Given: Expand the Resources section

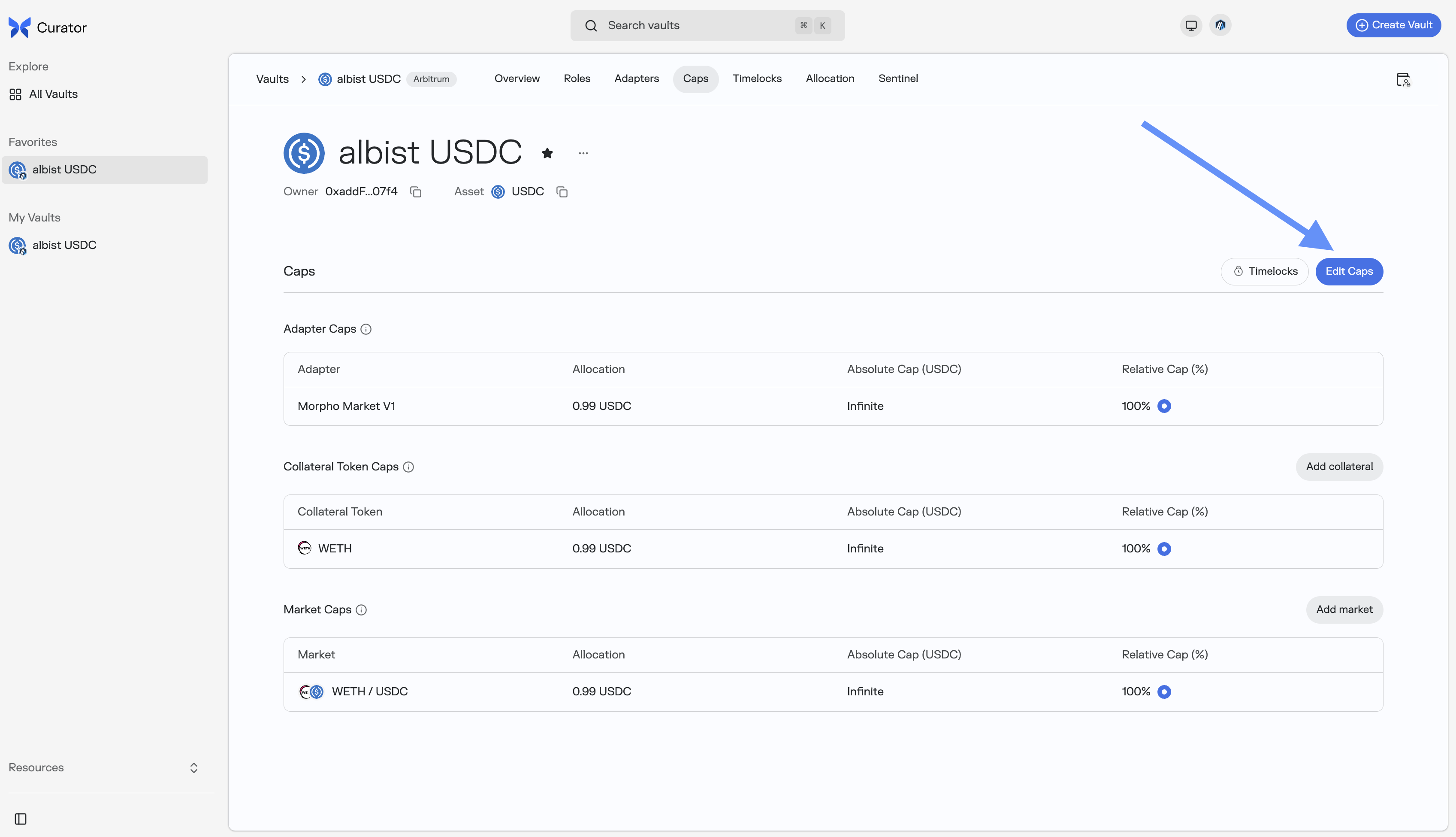Looking at the screenshot, I should coord(193,767).
